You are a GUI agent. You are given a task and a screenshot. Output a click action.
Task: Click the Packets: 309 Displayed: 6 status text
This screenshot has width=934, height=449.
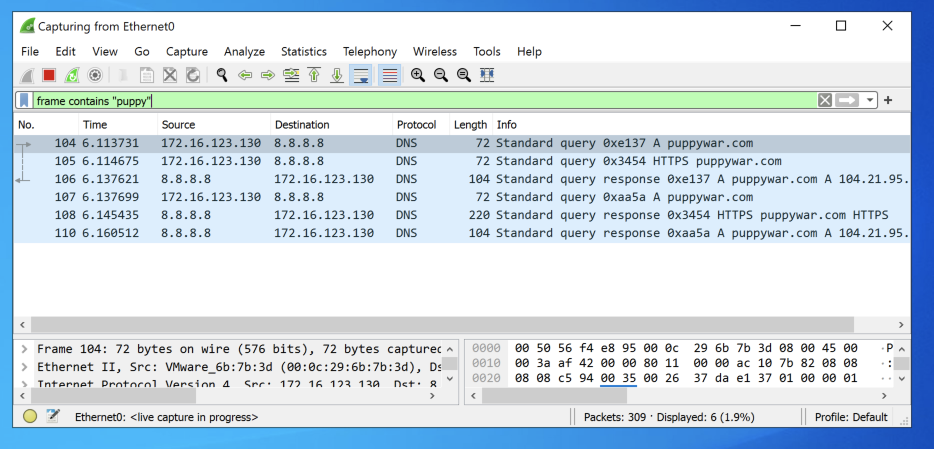669,417
